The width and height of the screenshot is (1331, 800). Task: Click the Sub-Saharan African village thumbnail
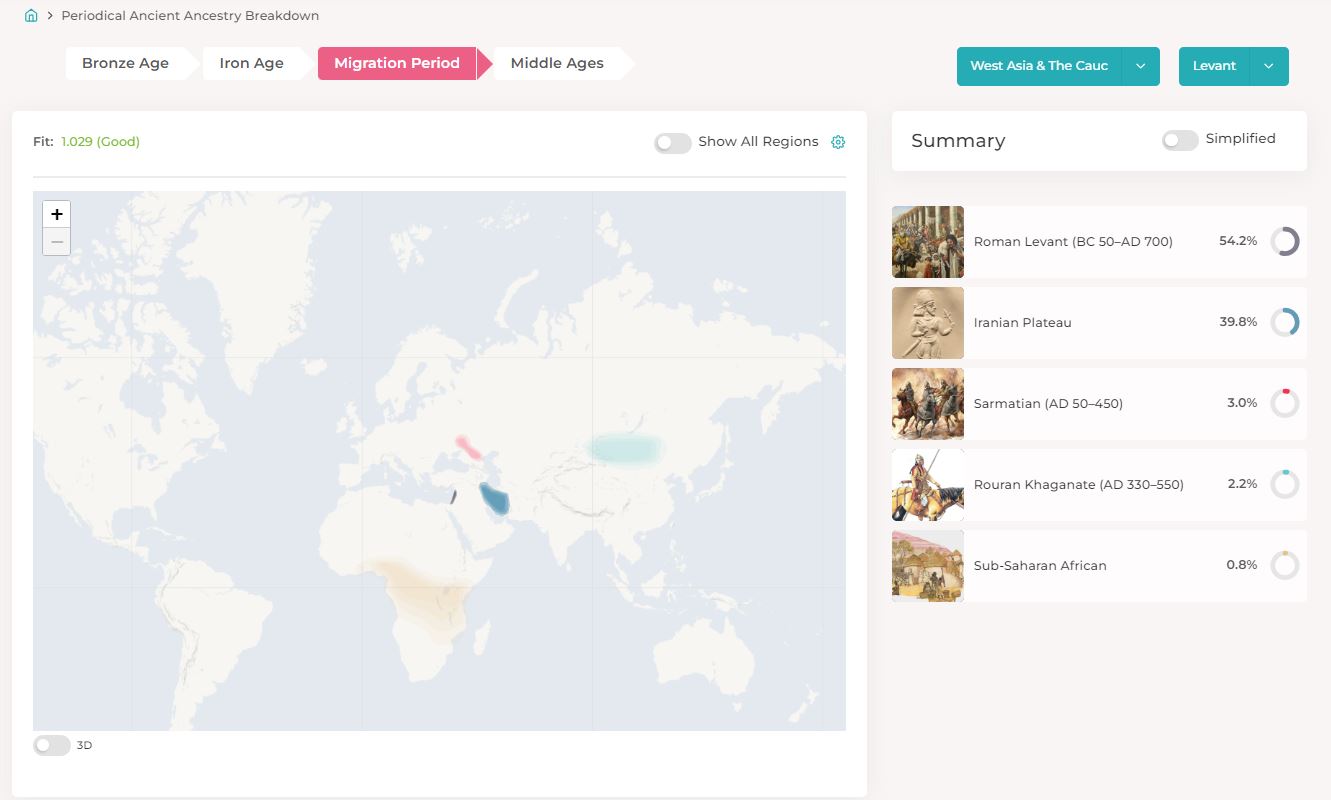(x=928, y=566)
